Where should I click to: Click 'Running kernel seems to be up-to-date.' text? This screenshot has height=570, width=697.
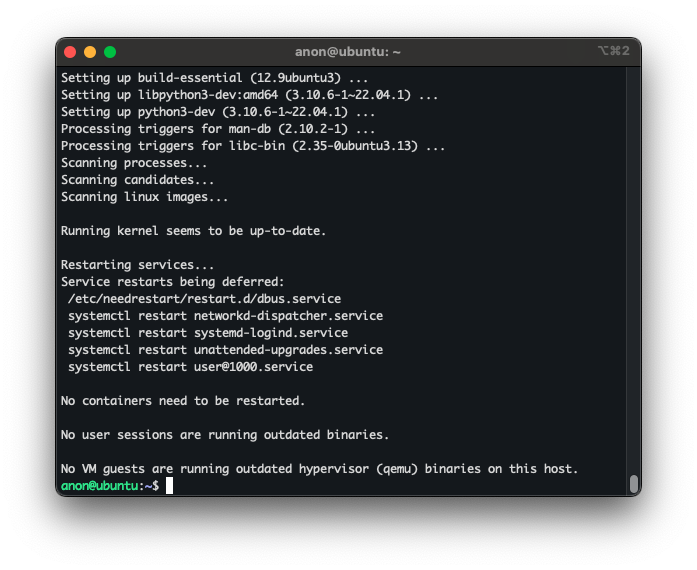tap(193, 231)
